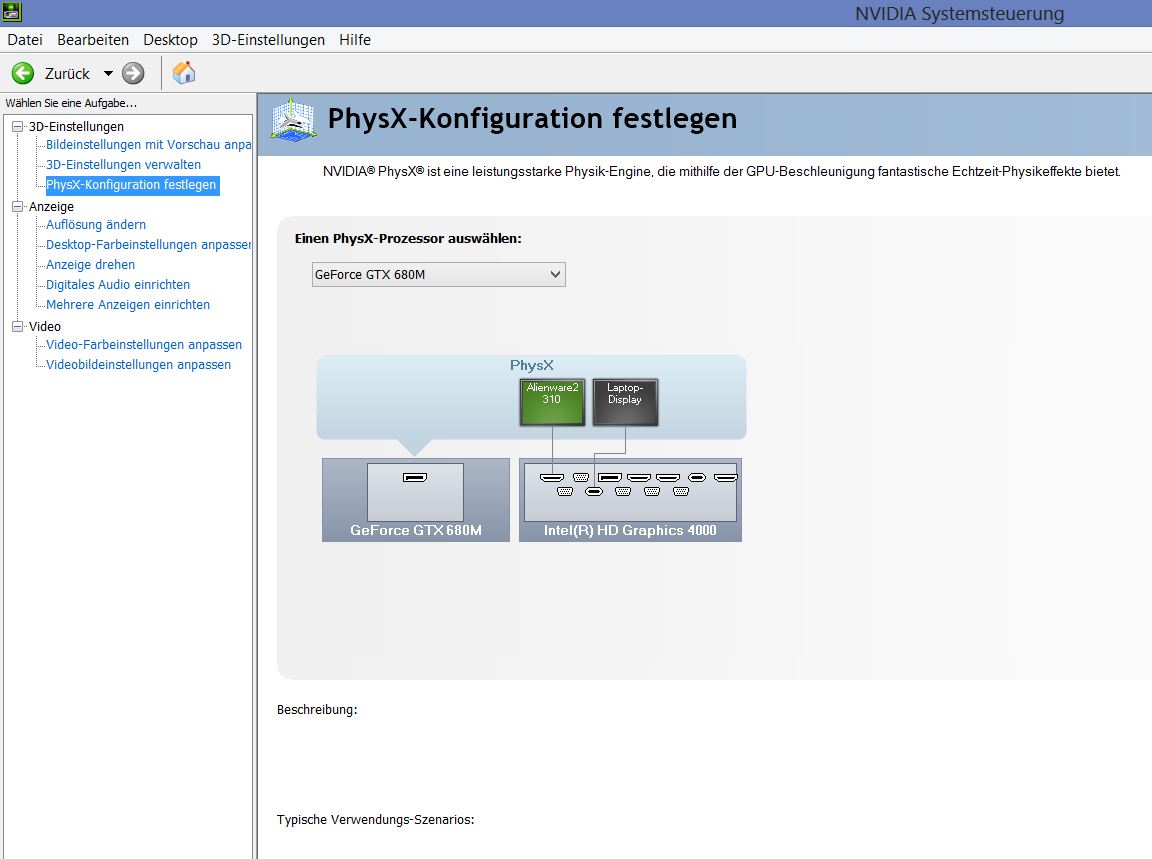Open the 3D-Einstellungen menu

tap(268, 40)
